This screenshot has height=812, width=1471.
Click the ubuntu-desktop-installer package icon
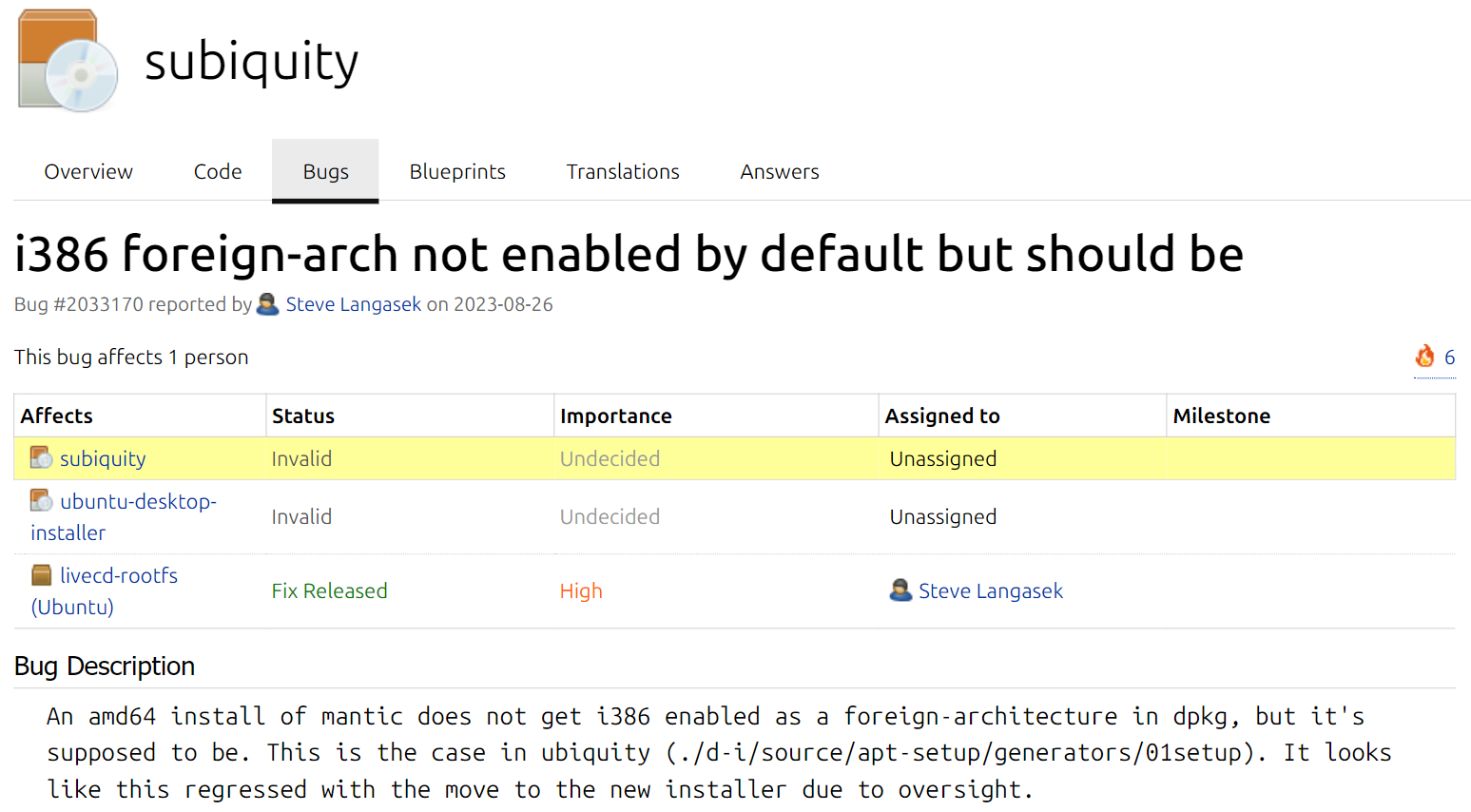pos(41,500)
